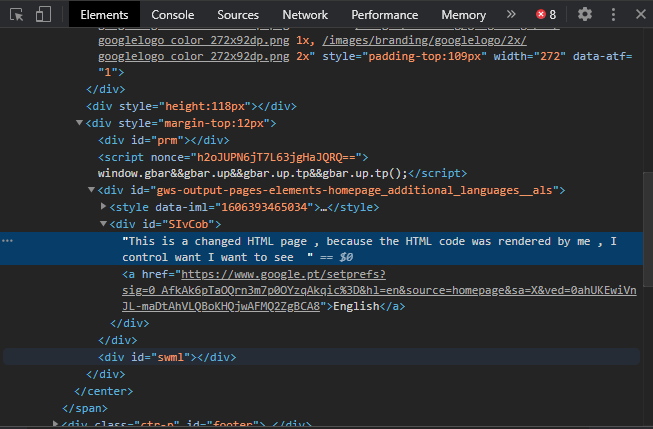Image resolution: width=653 pixels, height=429 pixels.
Task: Click the red error count badge
Action: [546, 15]
